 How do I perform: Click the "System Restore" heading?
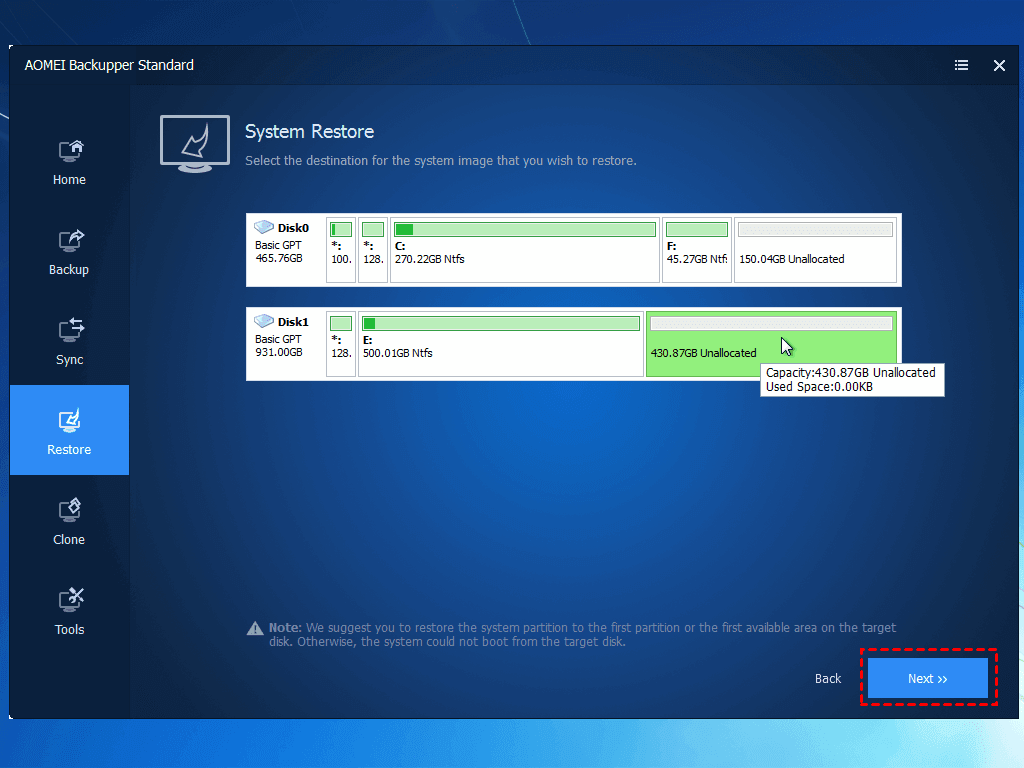click(310, 131)
